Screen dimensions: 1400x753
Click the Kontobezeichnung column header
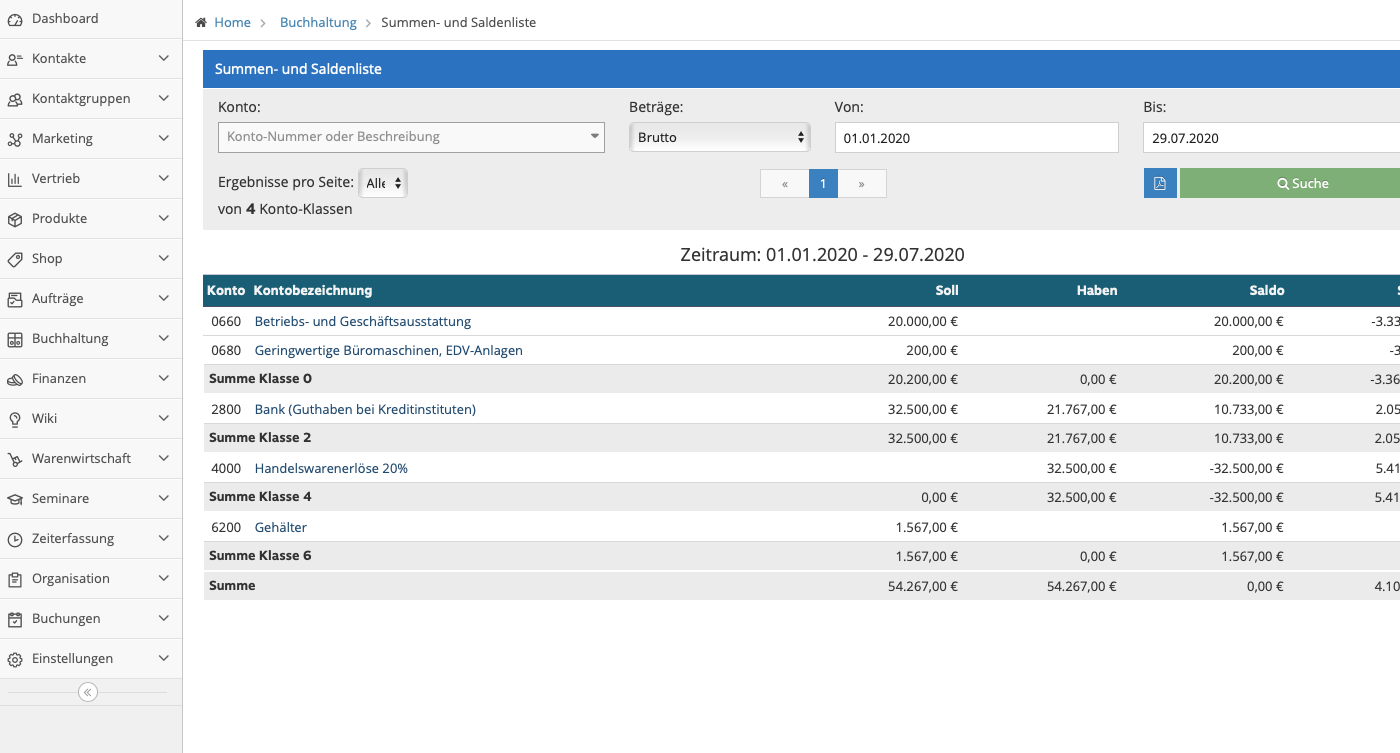[313, 291]
